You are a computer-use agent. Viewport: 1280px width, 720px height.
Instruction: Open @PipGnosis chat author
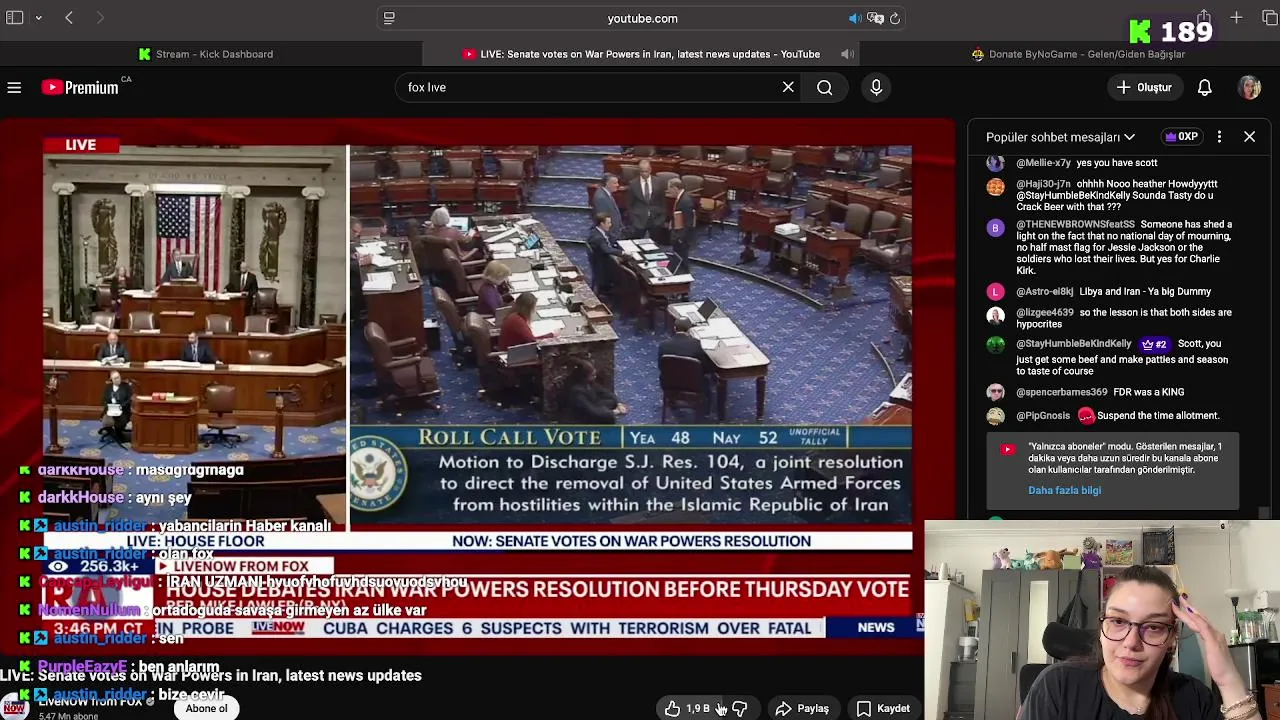(x=1043, y=416)
